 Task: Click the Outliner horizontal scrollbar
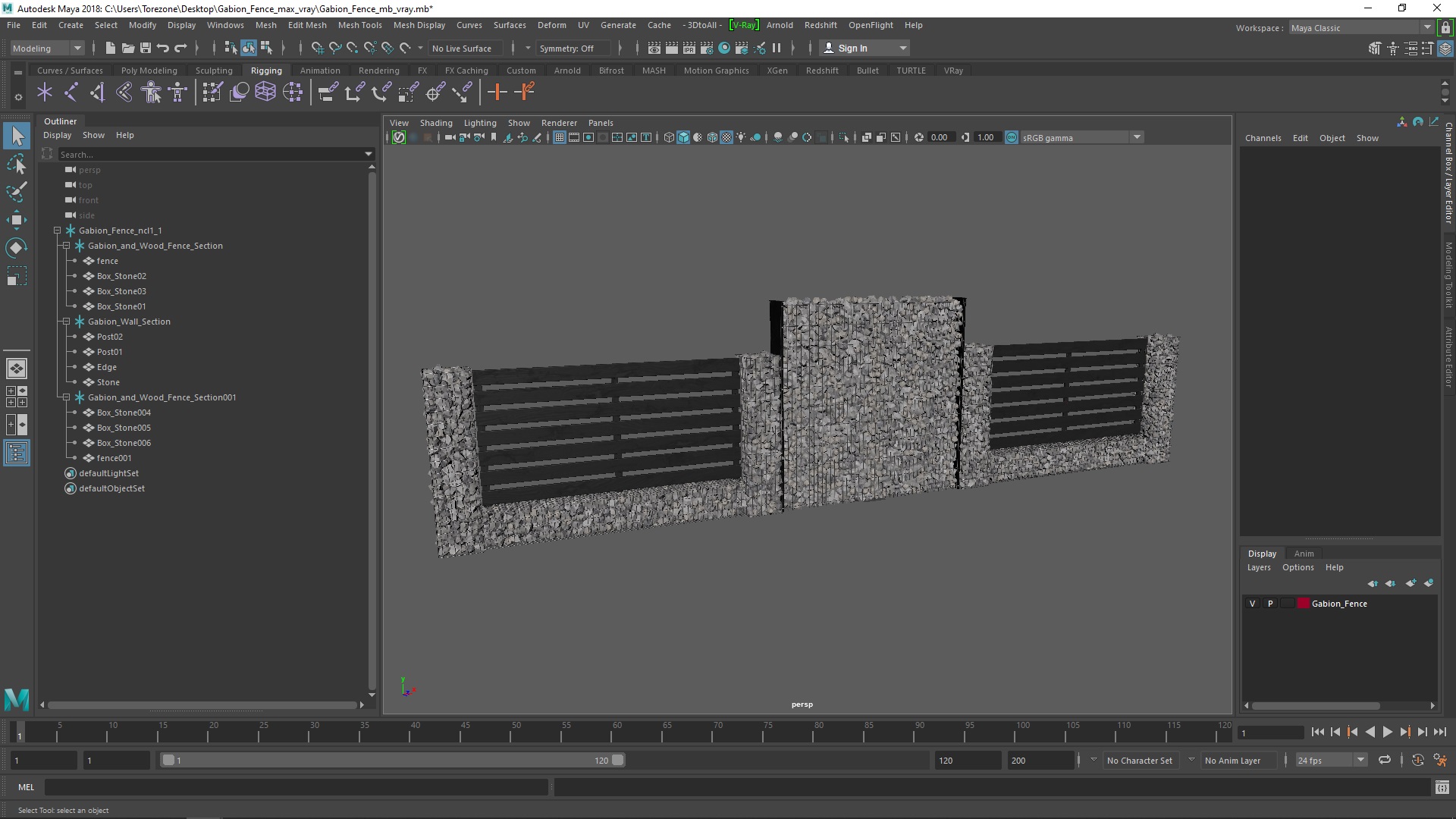click(x=202, y=705)
